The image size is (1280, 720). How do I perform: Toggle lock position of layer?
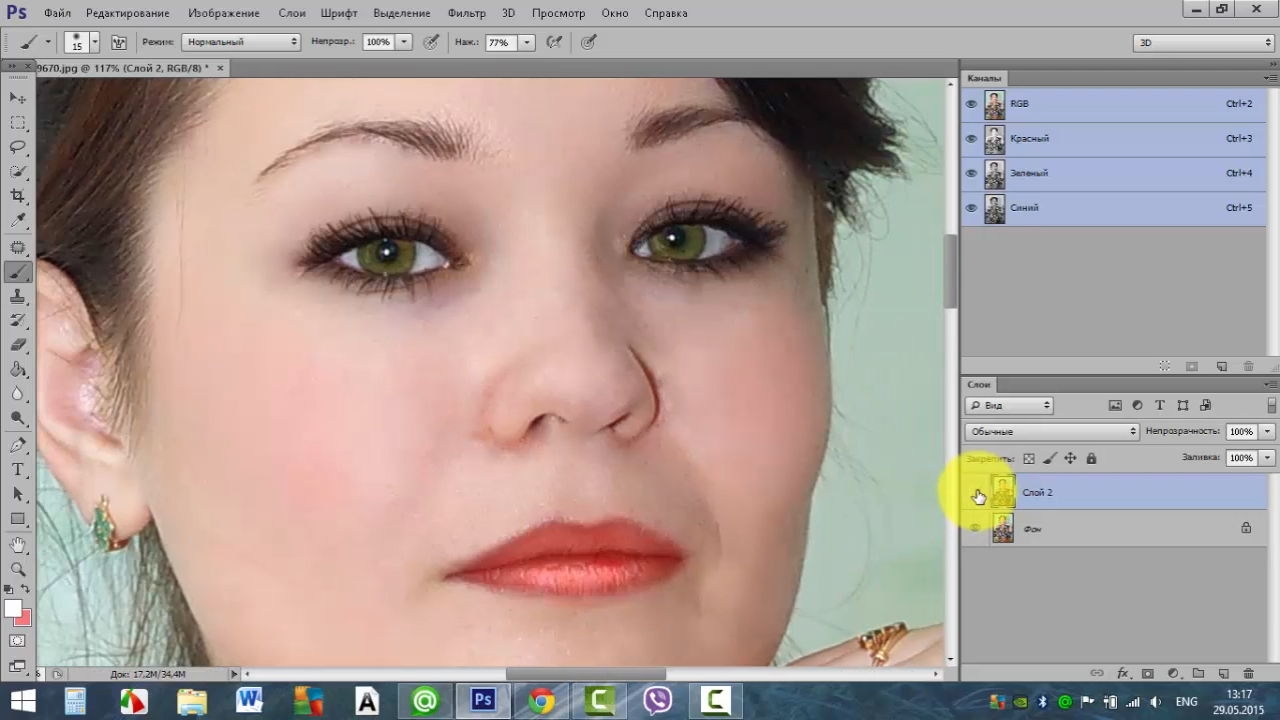(x=1070, y=458)
